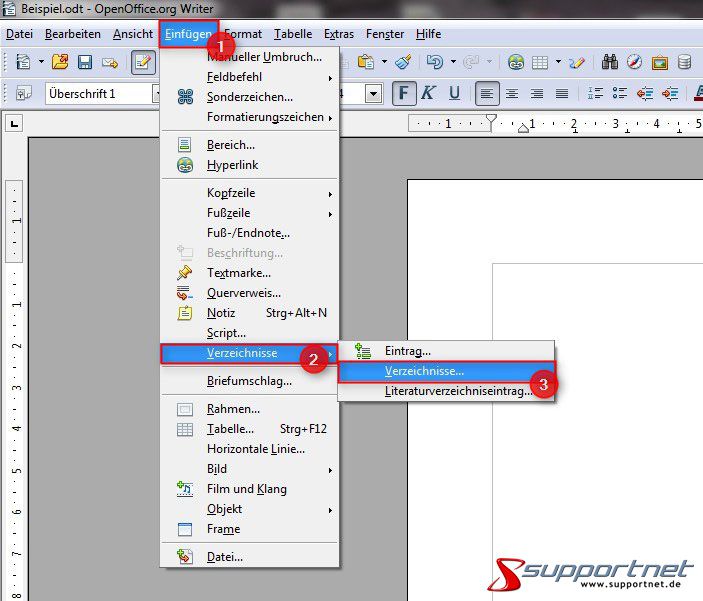Open the Ansicht menu
Viewport: 703px width, 601px height.
[x=133, y=34]
